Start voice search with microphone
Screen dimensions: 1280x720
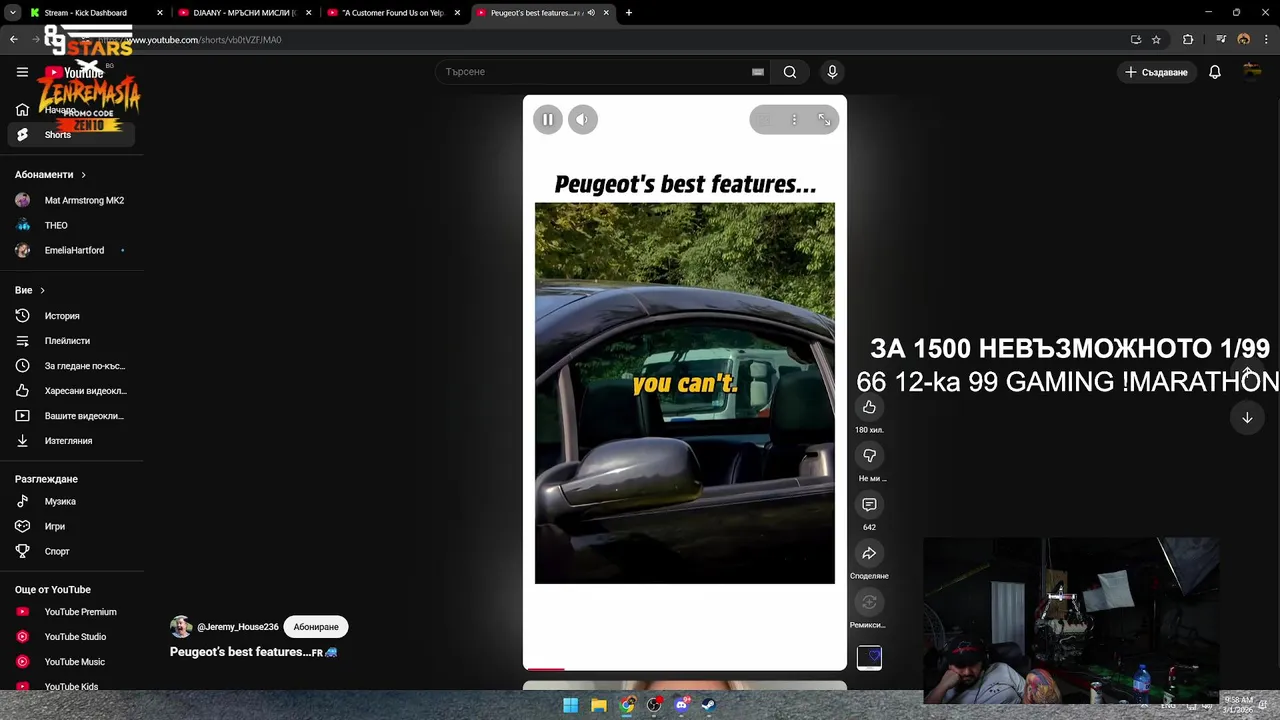pyautogui.click(x=832, y=72)
